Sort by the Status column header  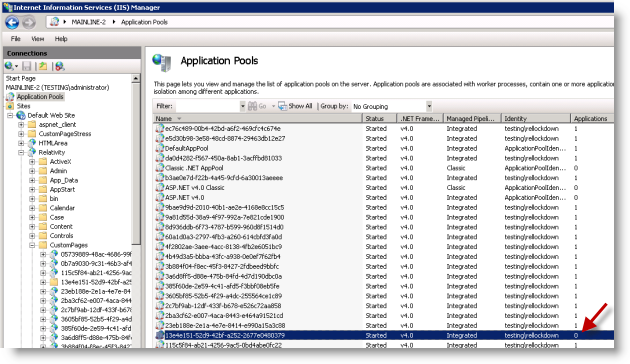tap(380, 119)
